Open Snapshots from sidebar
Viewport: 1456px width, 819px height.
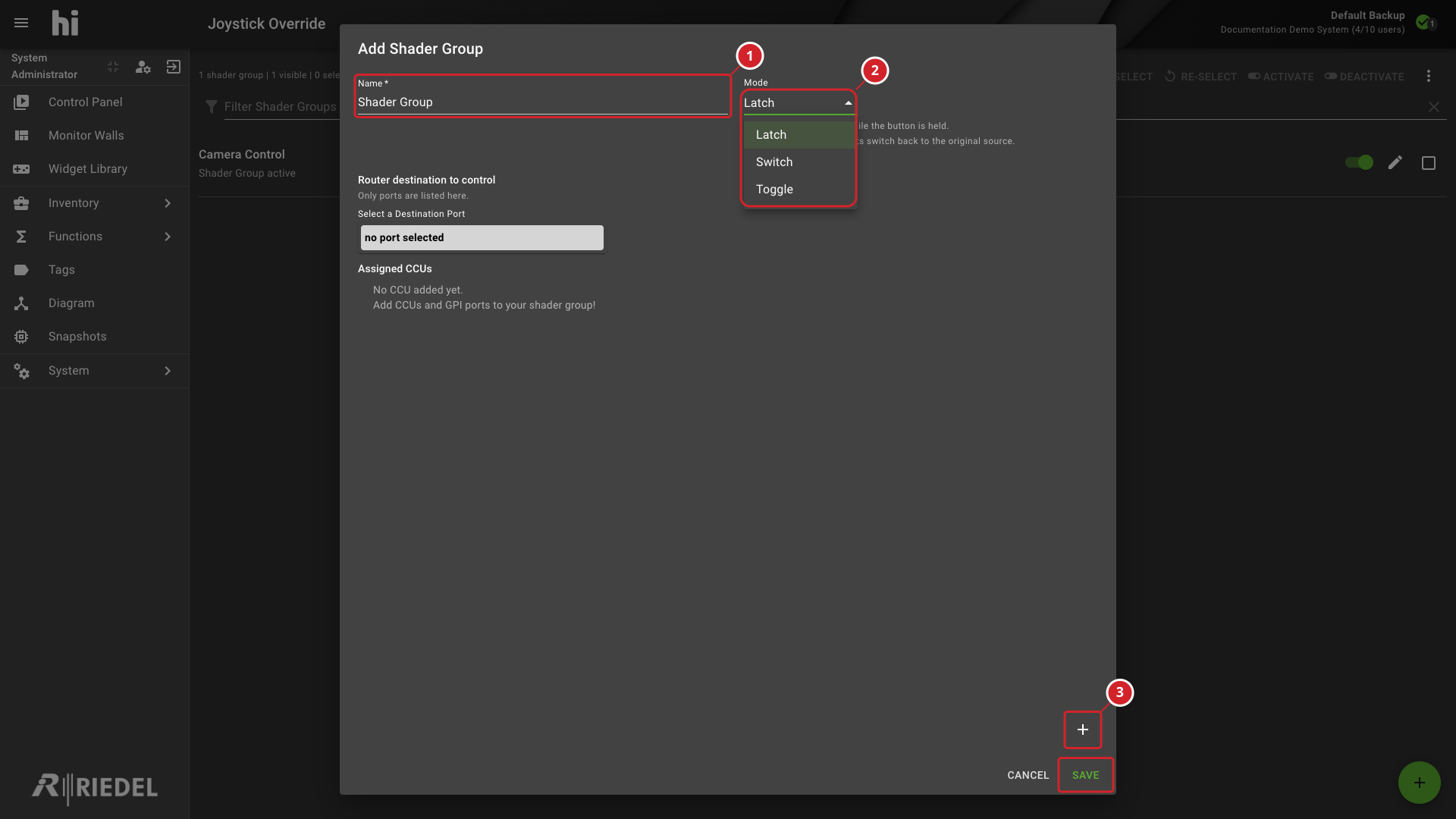click(x=95, y=336)
